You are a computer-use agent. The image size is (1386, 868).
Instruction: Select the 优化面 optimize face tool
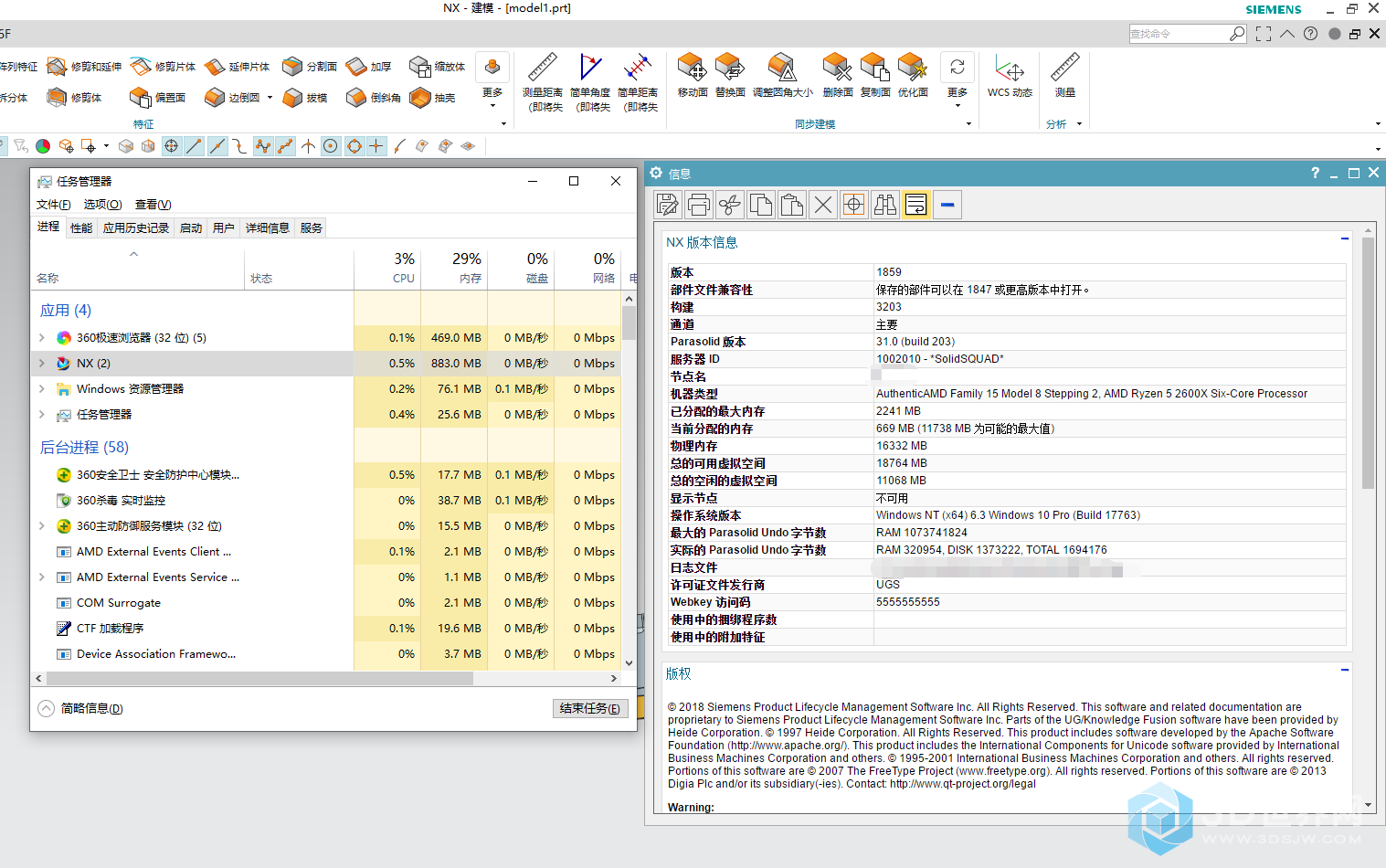coord(912,75)
